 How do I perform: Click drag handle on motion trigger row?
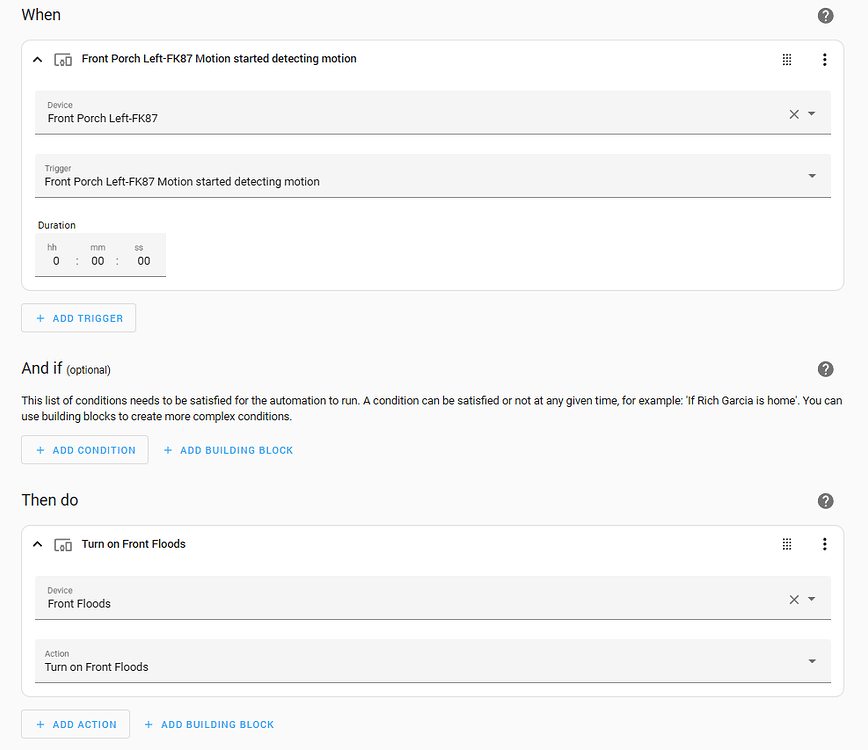tap(787, 60)
